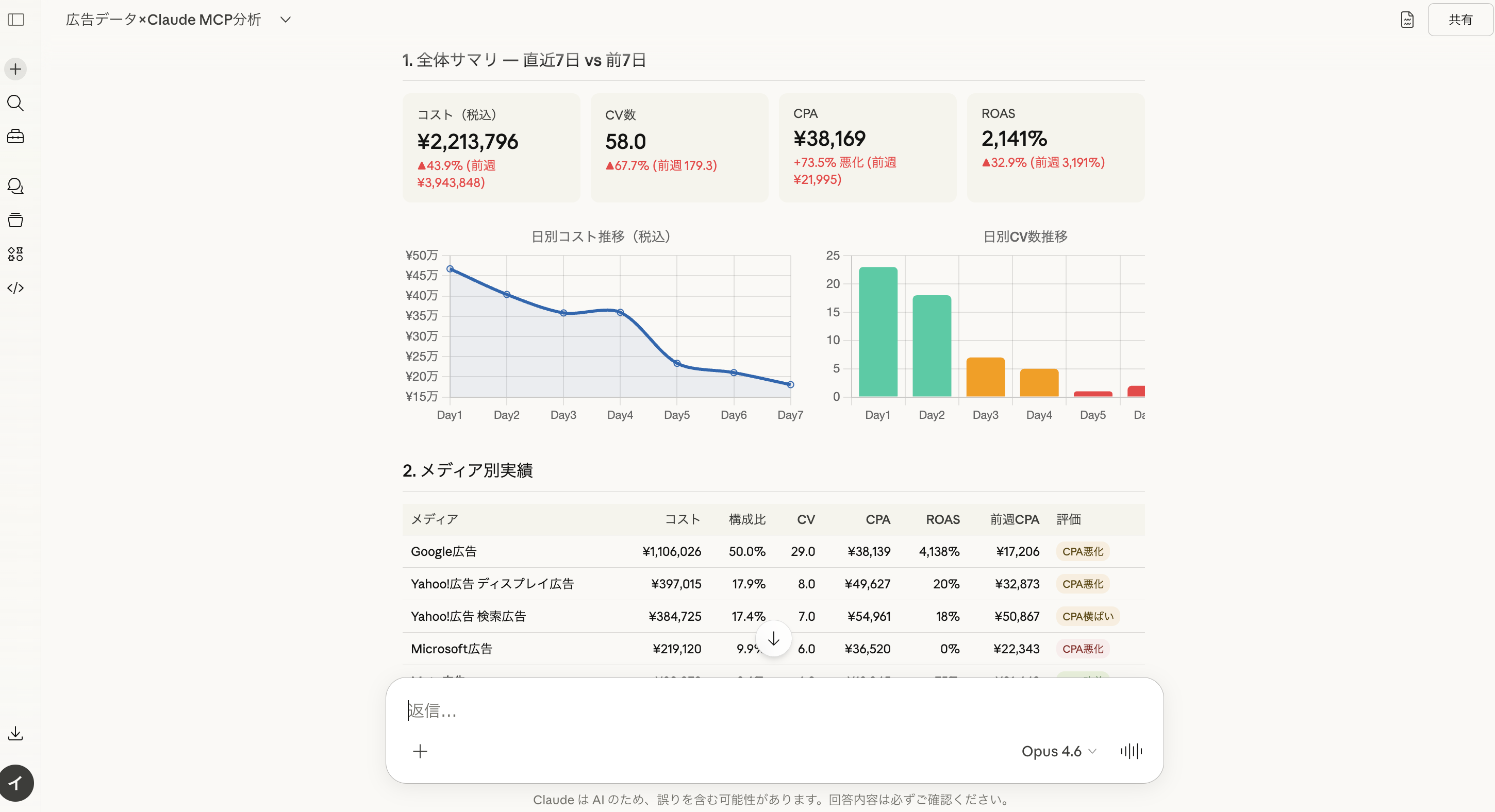Activate voice mode waveform icon
The image size is (1495, 812).
point(1131,751)
